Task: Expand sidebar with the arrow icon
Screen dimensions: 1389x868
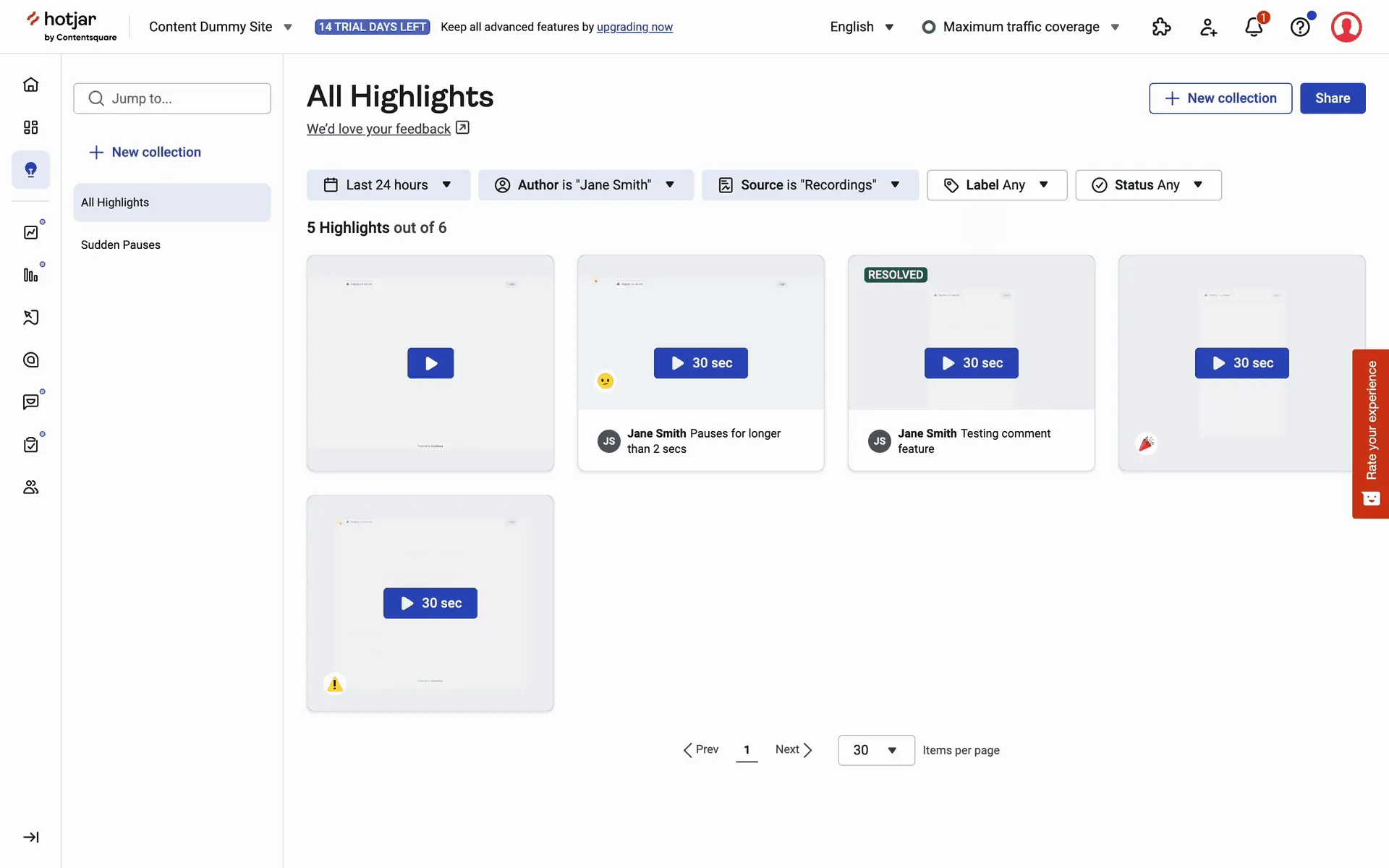Action: 30,837
